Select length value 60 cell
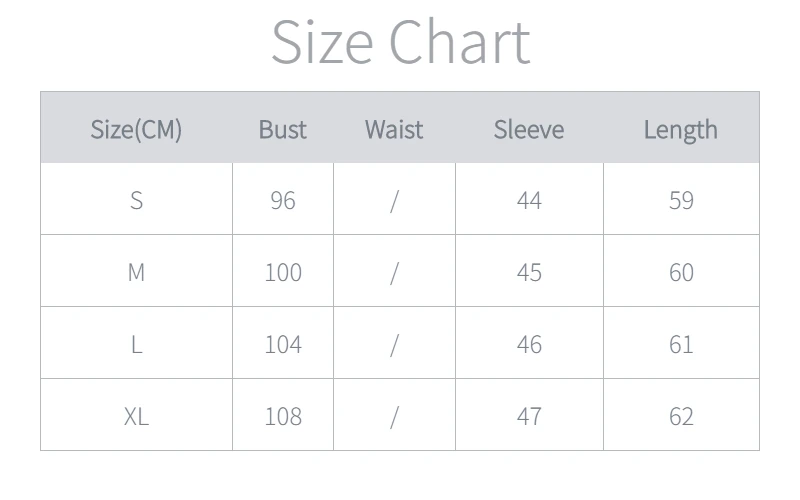 point(681,272)
